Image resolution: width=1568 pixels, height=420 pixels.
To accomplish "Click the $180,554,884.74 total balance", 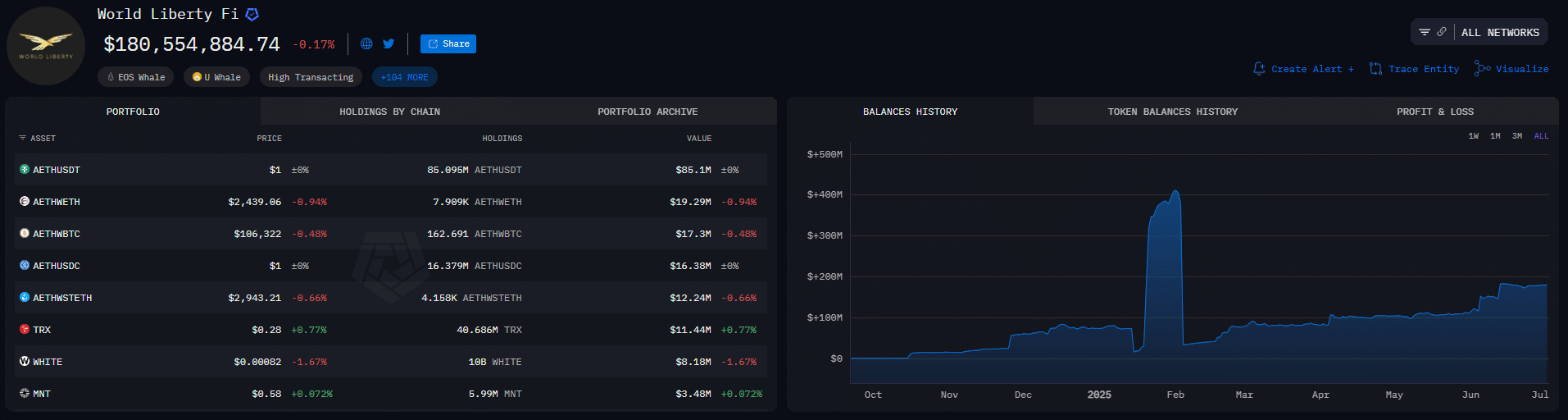I will tap(192, 44).
